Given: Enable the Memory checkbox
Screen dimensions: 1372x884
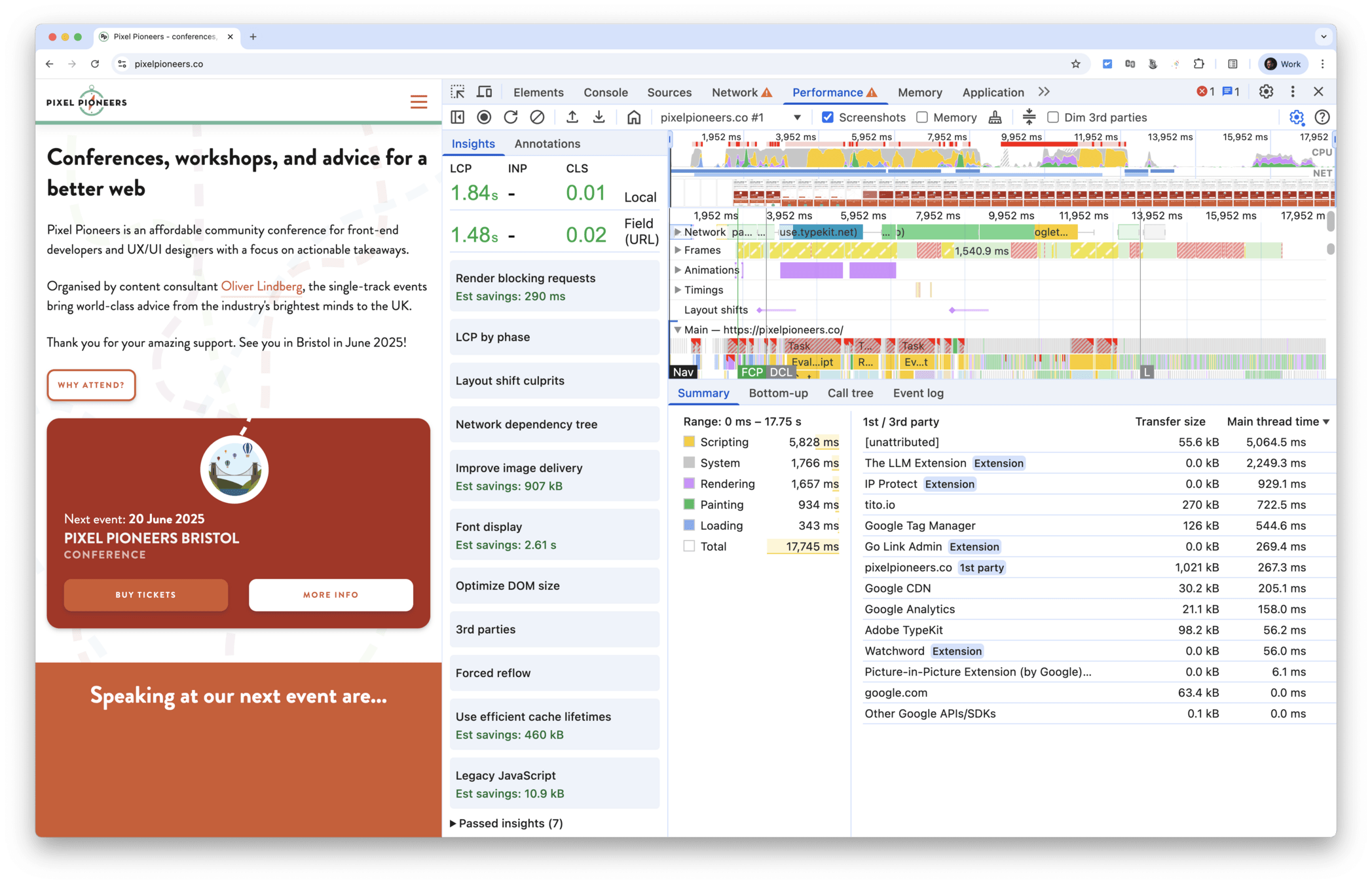Looking at the screenshot, I should [x=922, y=117].
